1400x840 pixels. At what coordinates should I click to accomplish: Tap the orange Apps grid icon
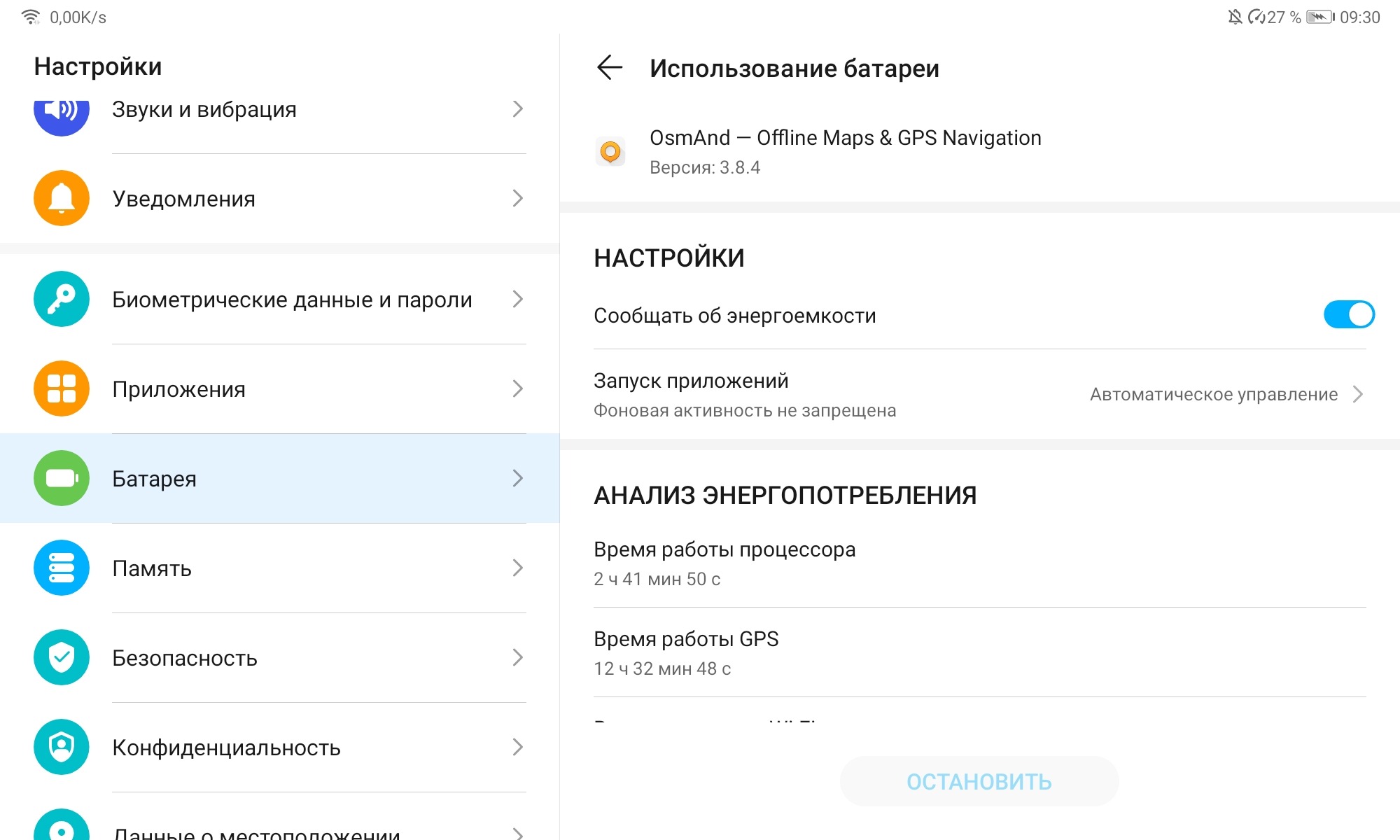62,388
